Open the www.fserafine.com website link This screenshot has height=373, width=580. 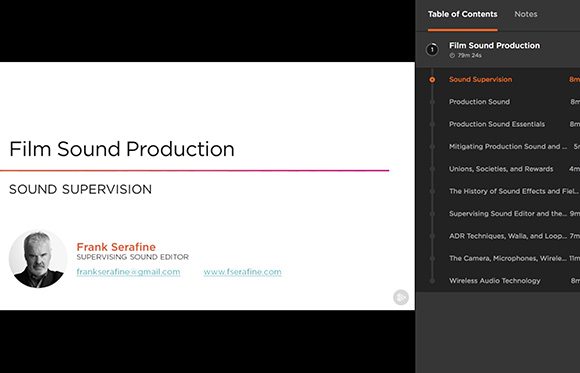tap(242, 272)
